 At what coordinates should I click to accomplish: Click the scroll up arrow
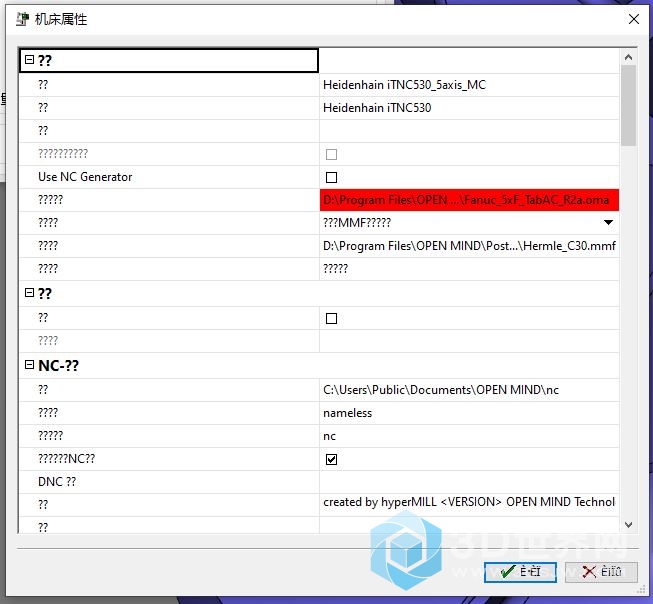tap(628, 57)
